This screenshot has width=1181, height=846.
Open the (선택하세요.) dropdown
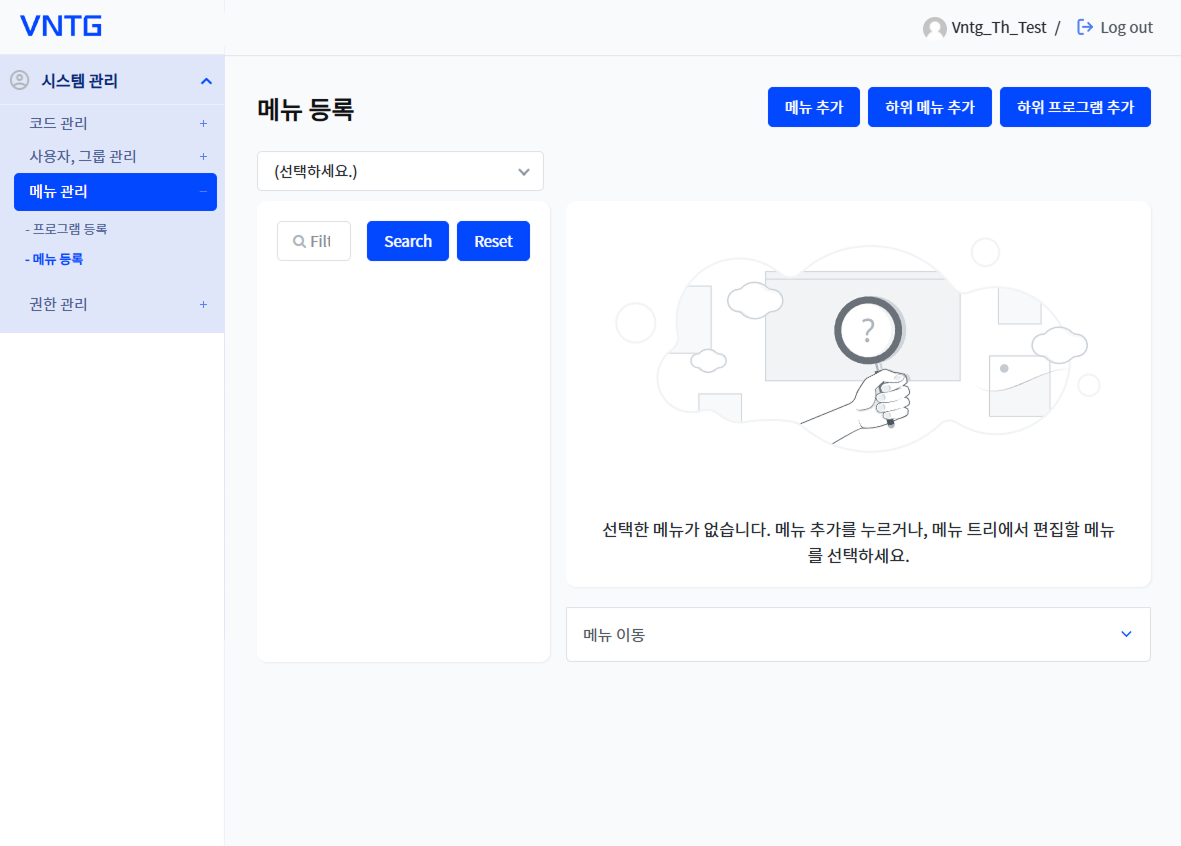400,171
